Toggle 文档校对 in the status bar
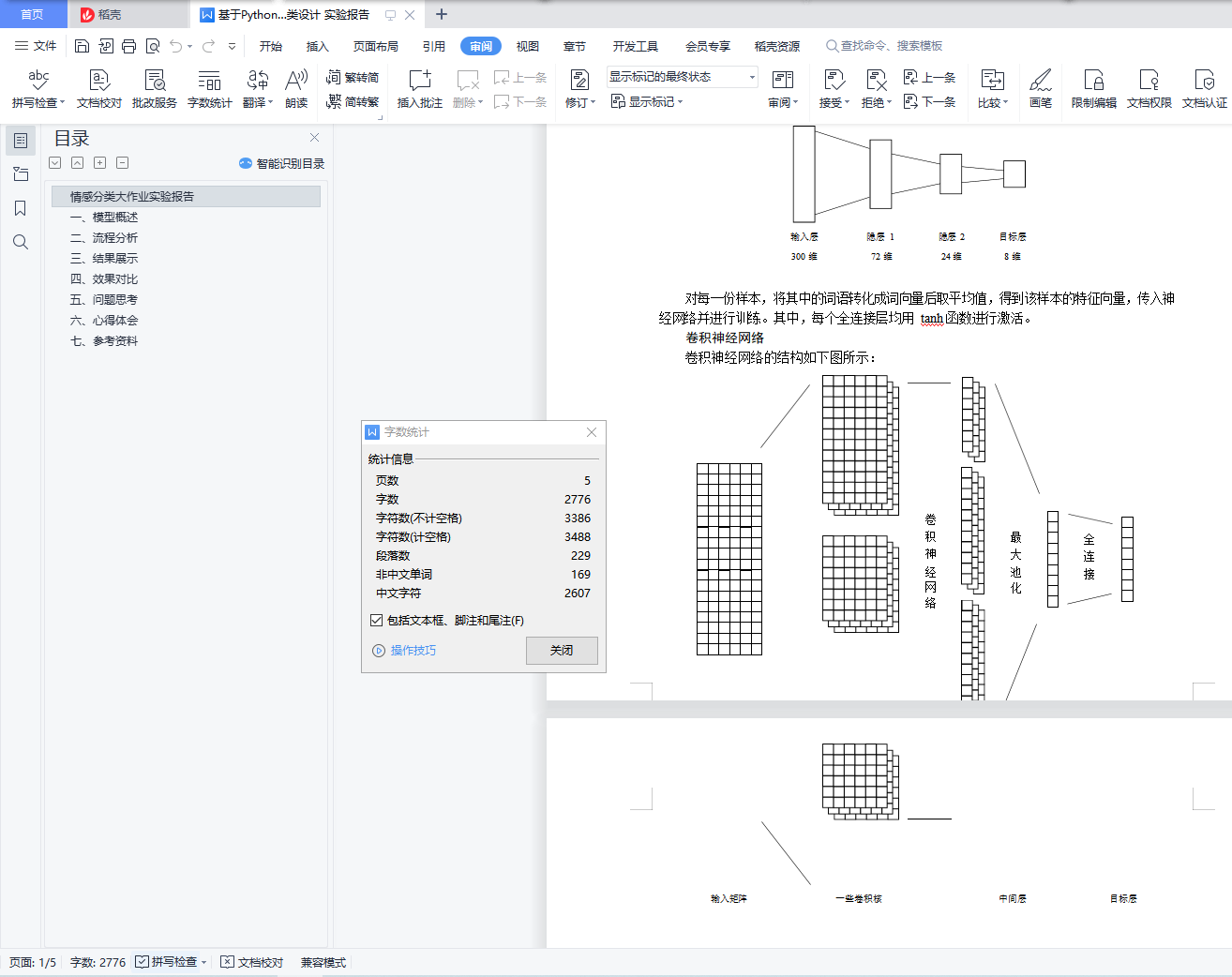The image size is (1232, 977). (x=252, y=962)
